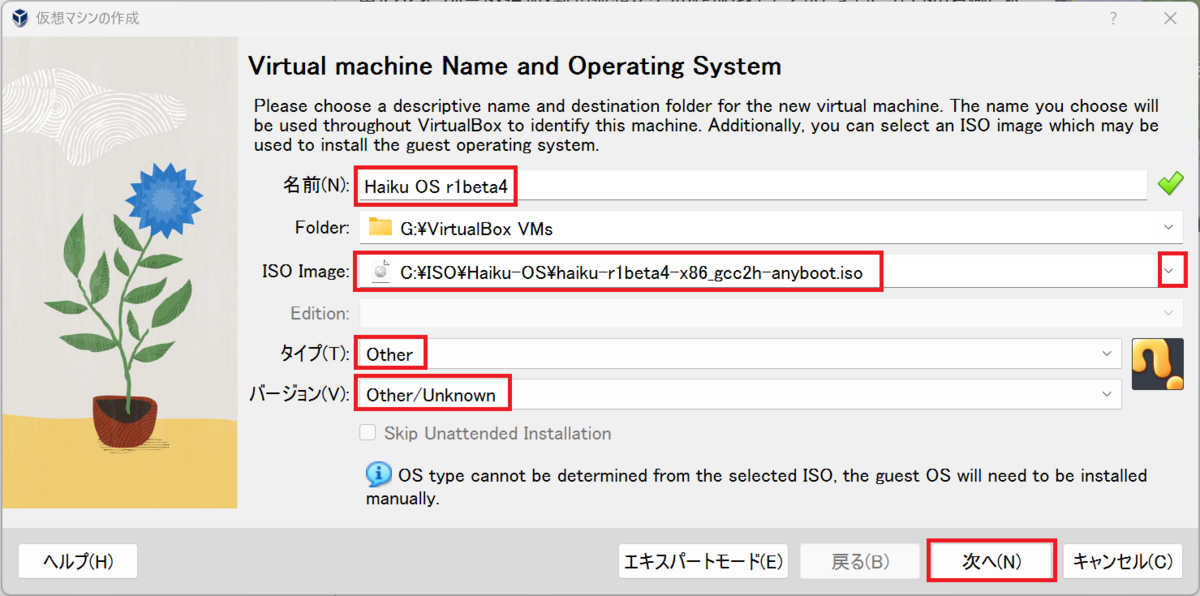Click the ISO path haiku-r1beta4 anyboot.iso
This screenshot has width=1200, height=596.
(x=631, y=271)
